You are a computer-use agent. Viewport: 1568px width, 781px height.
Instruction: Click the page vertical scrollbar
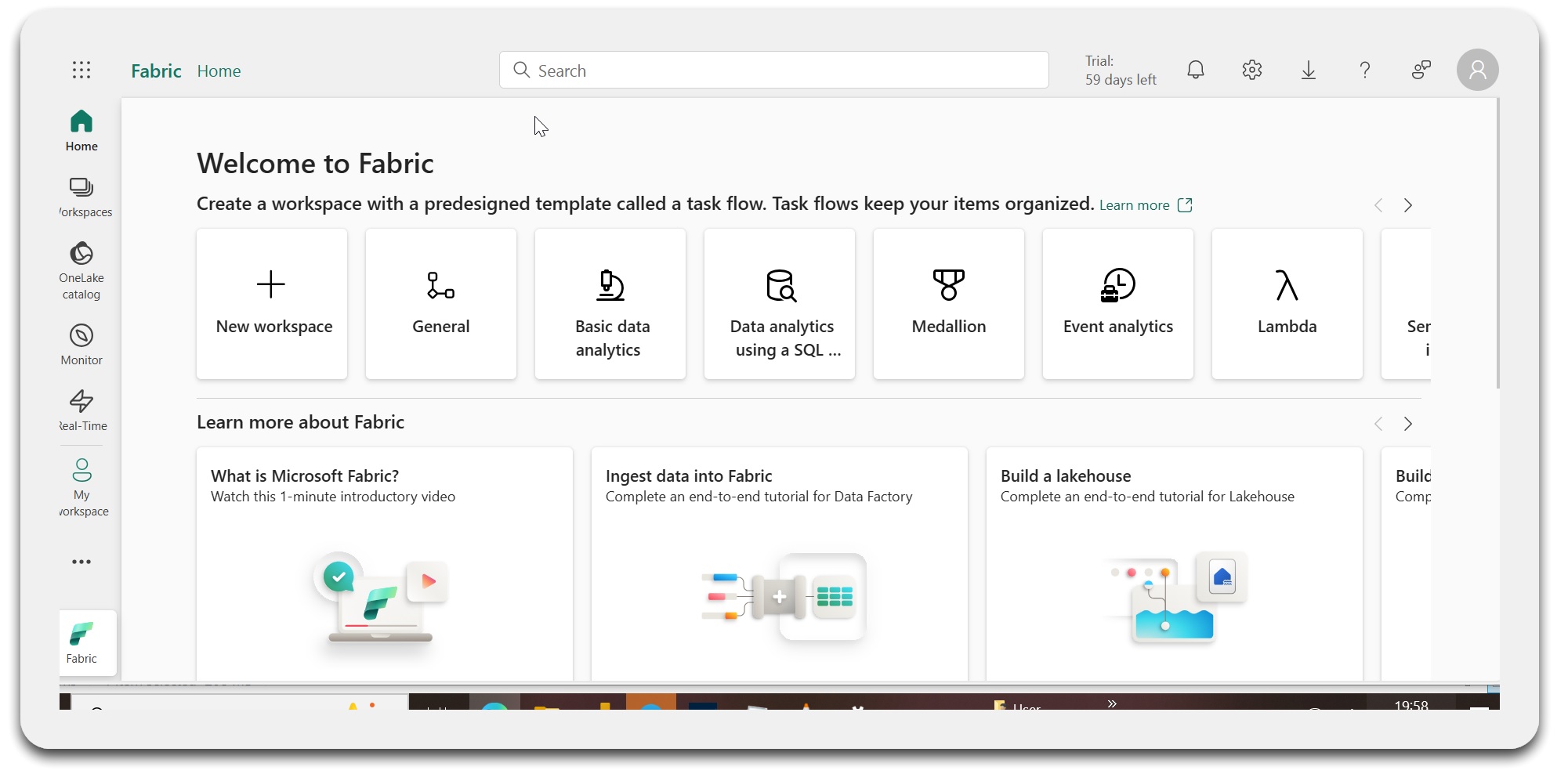[1497, 243]
